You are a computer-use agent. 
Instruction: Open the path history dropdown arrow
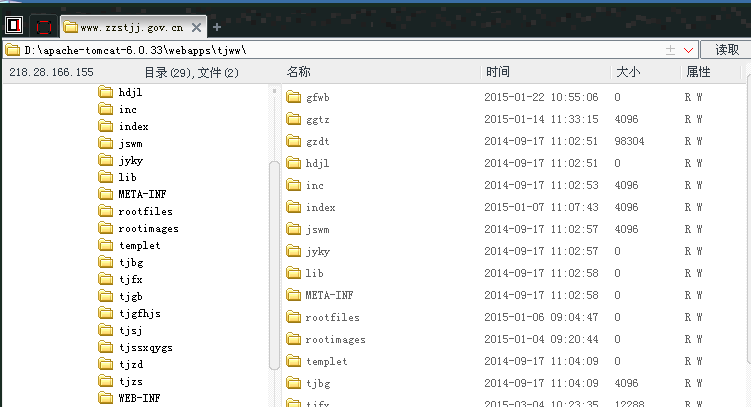pyautogui.click(x=689, y=50)
